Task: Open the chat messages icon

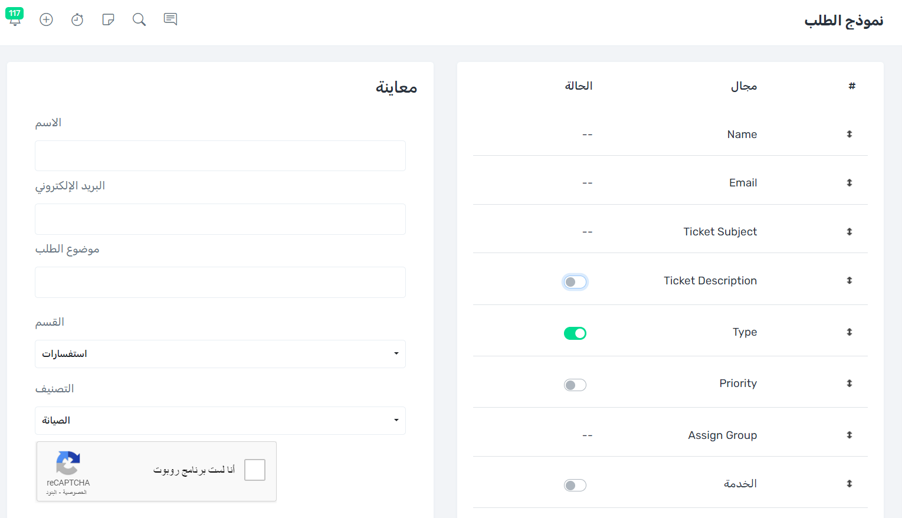Action: pyautogui.click(x=170, y=20)
